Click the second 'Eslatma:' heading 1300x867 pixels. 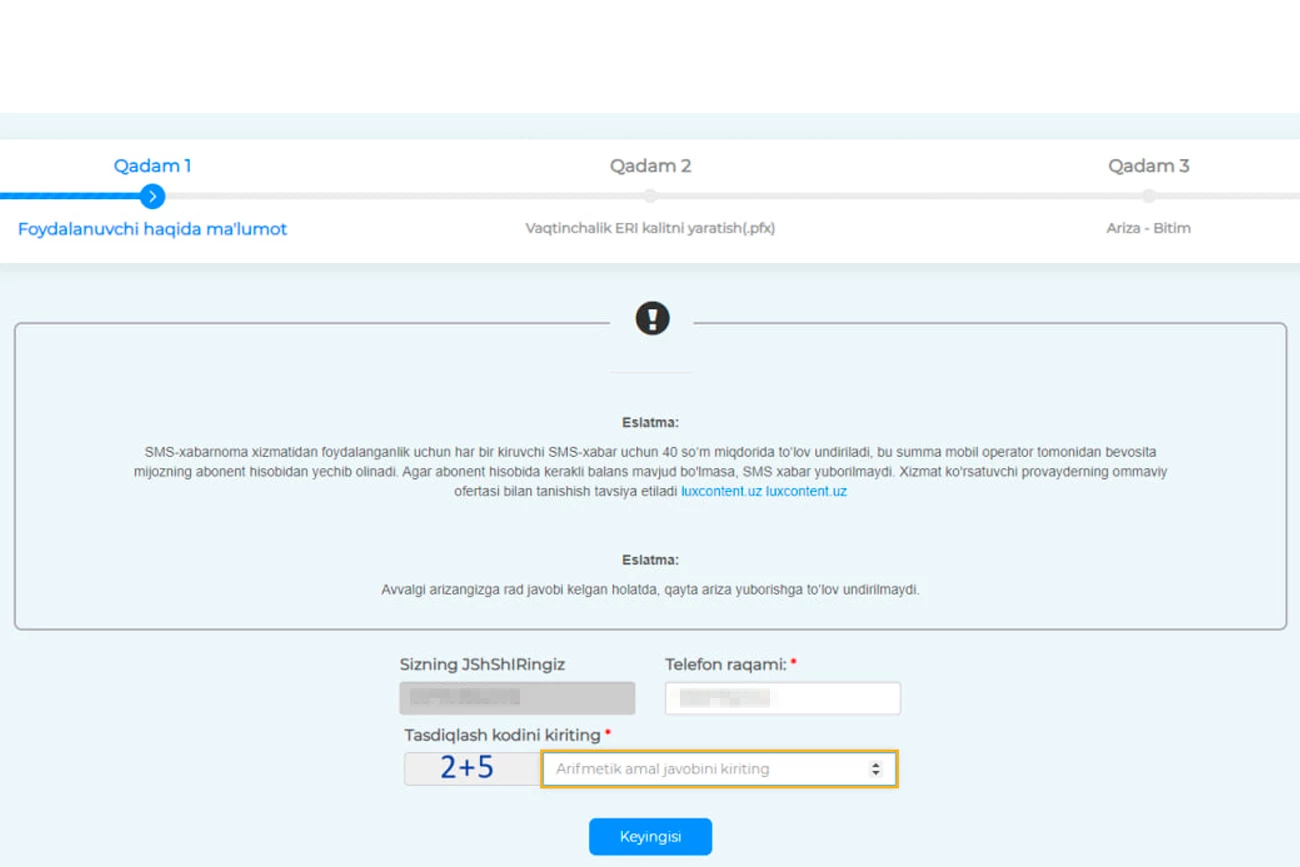[650, 560]
